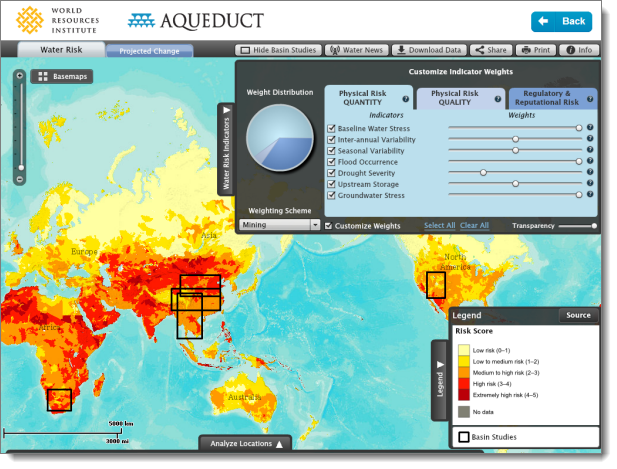Hide Basin Studies overlay
This screenshot has width=617, height=469.
(x=278, y=50)
